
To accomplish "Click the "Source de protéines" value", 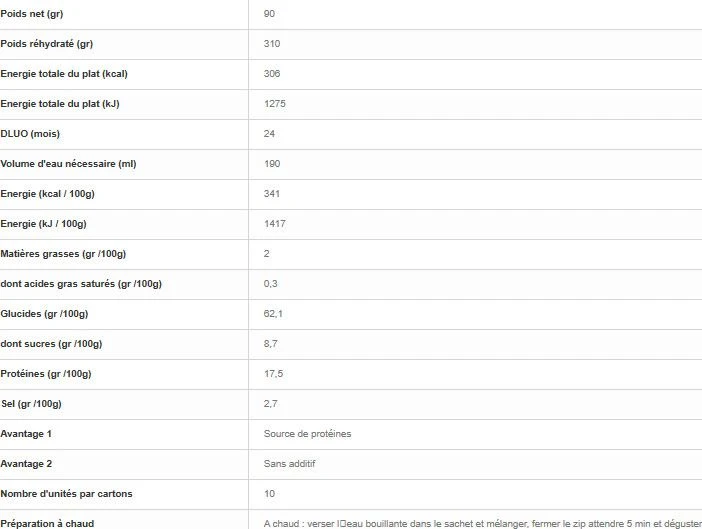I will click(307, 434).
